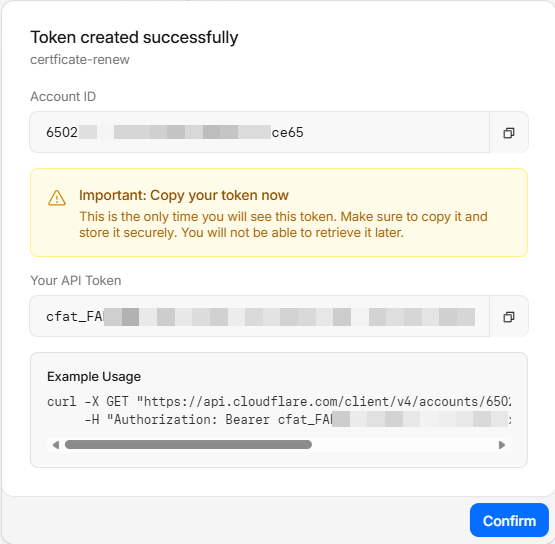Select the ce65 ending of Account ID
The image size is (555, 544).
click(287, 132)
